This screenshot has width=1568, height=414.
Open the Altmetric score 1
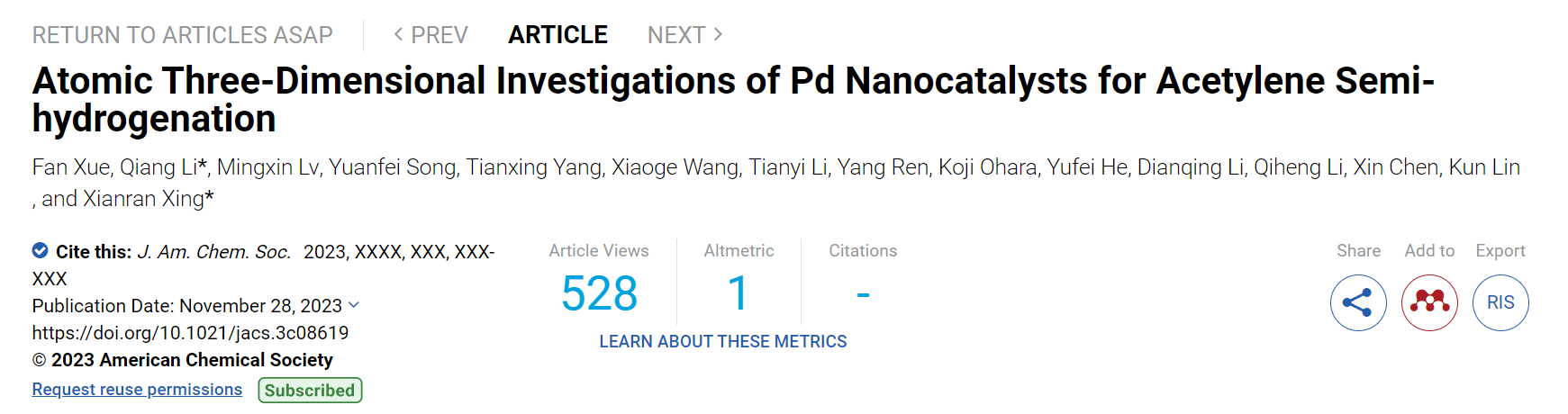[739, 293]
